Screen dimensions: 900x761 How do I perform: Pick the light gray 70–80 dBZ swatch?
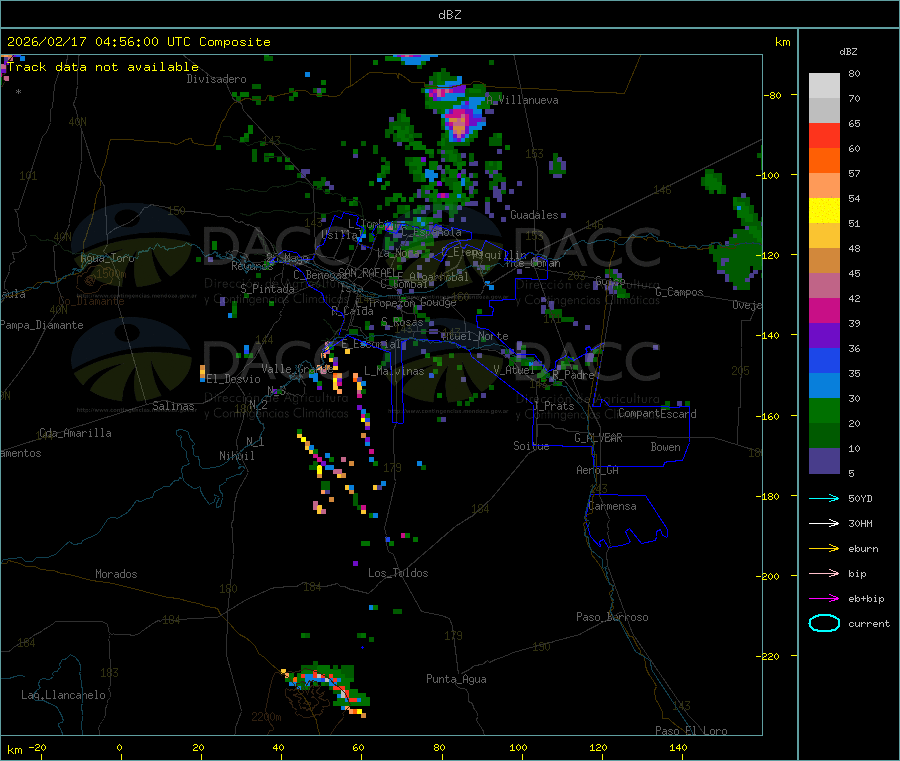(x=824, y=86)
